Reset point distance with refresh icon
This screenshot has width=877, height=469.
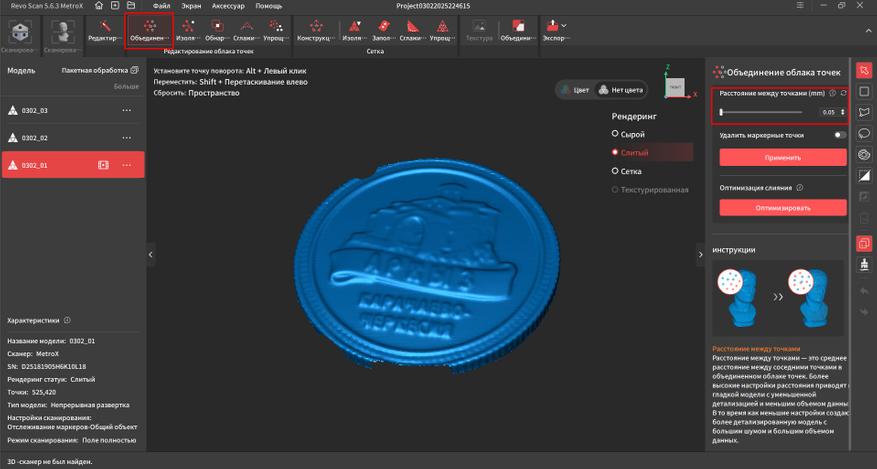coord(843,93)
